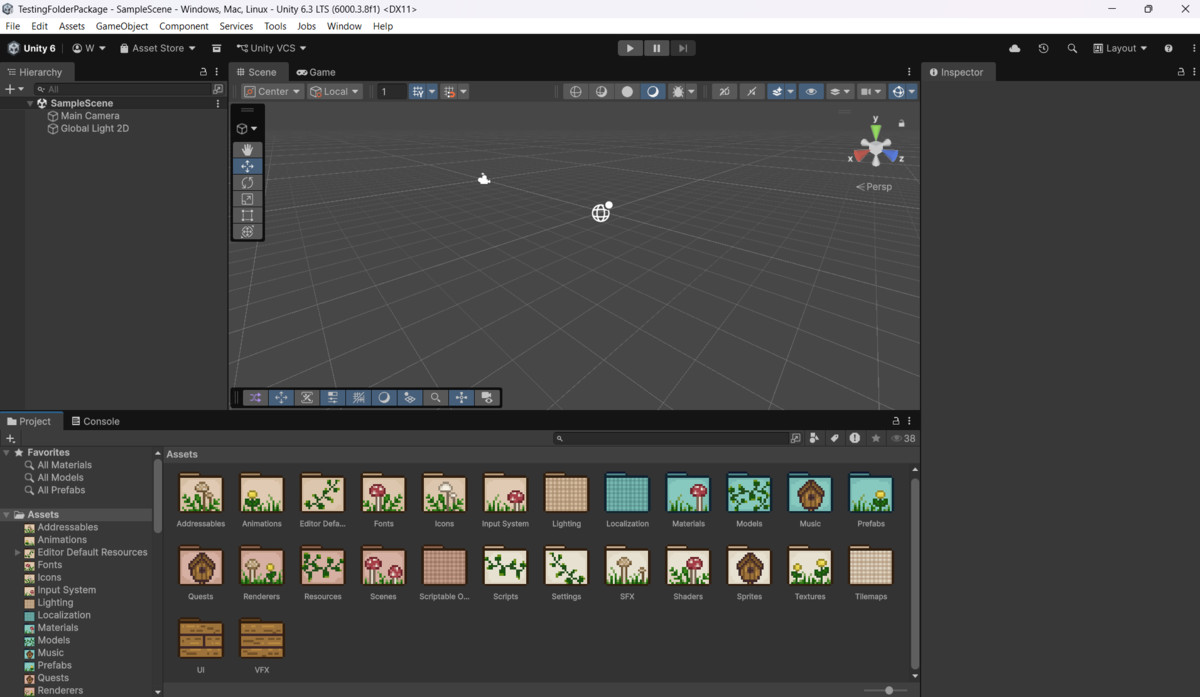Screen dimensions: 1200x697
Task: Click the Global Light gizmo in the scene
Action: 601,212
